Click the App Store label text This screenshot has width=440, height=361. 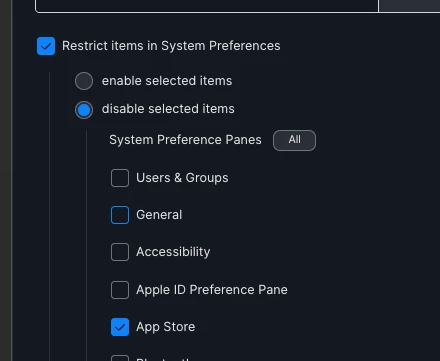pyautogui.click(x=166, y=327)
